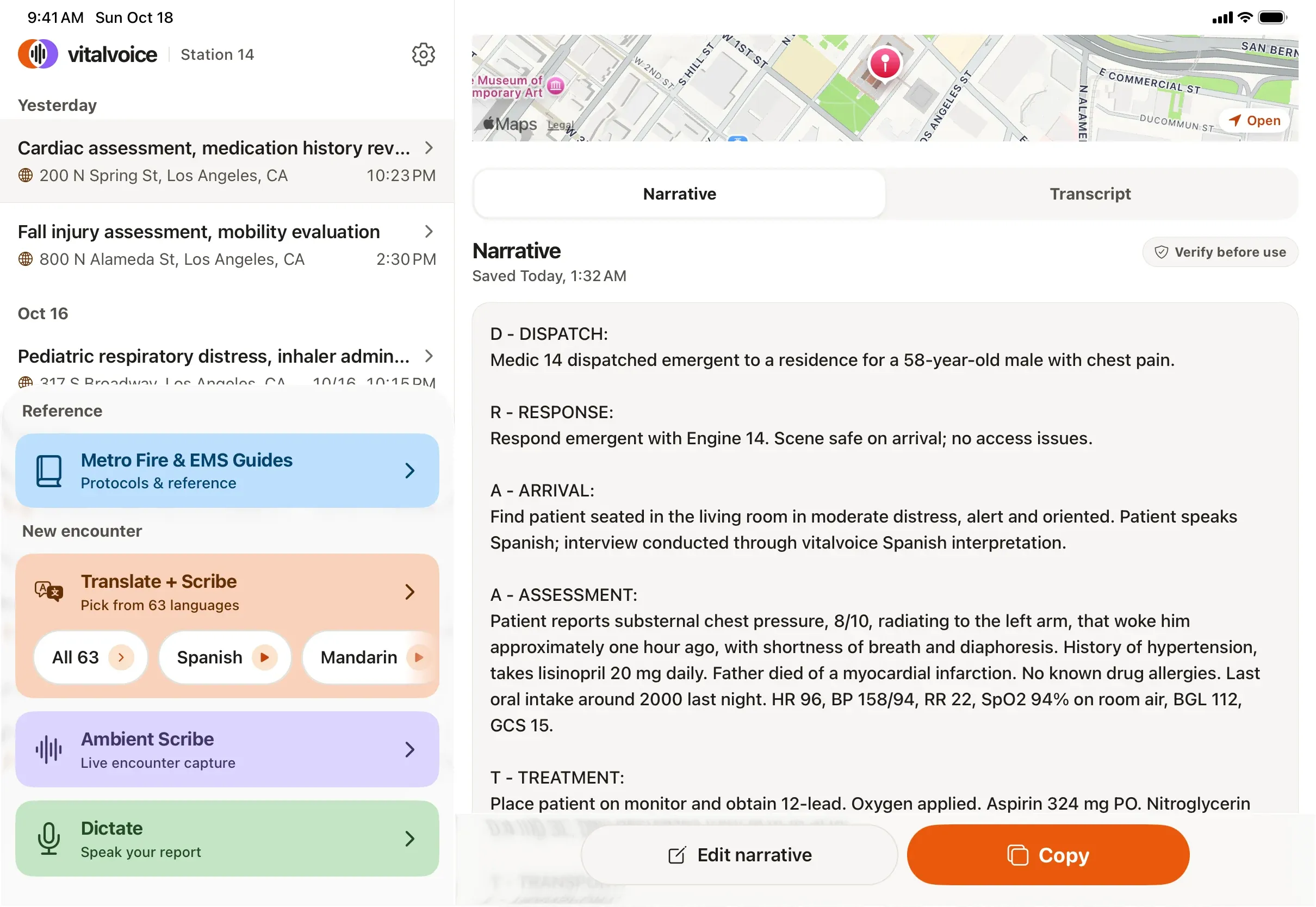Select Fall injury assessment, mobility evaluation

coord(227,245)
